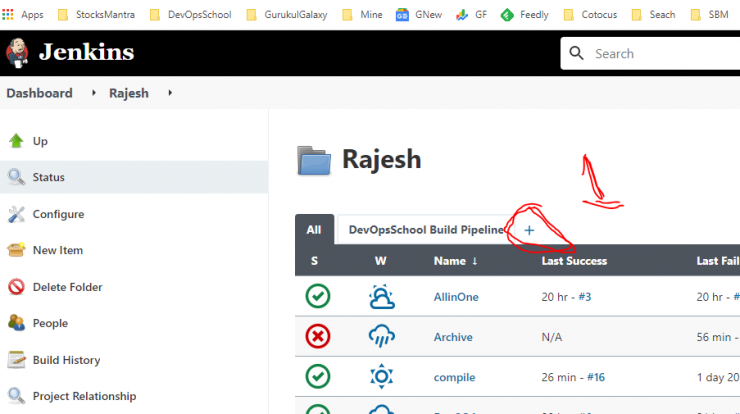Add a new view with plus tab
740x414 pixels.
coord(529,230)
